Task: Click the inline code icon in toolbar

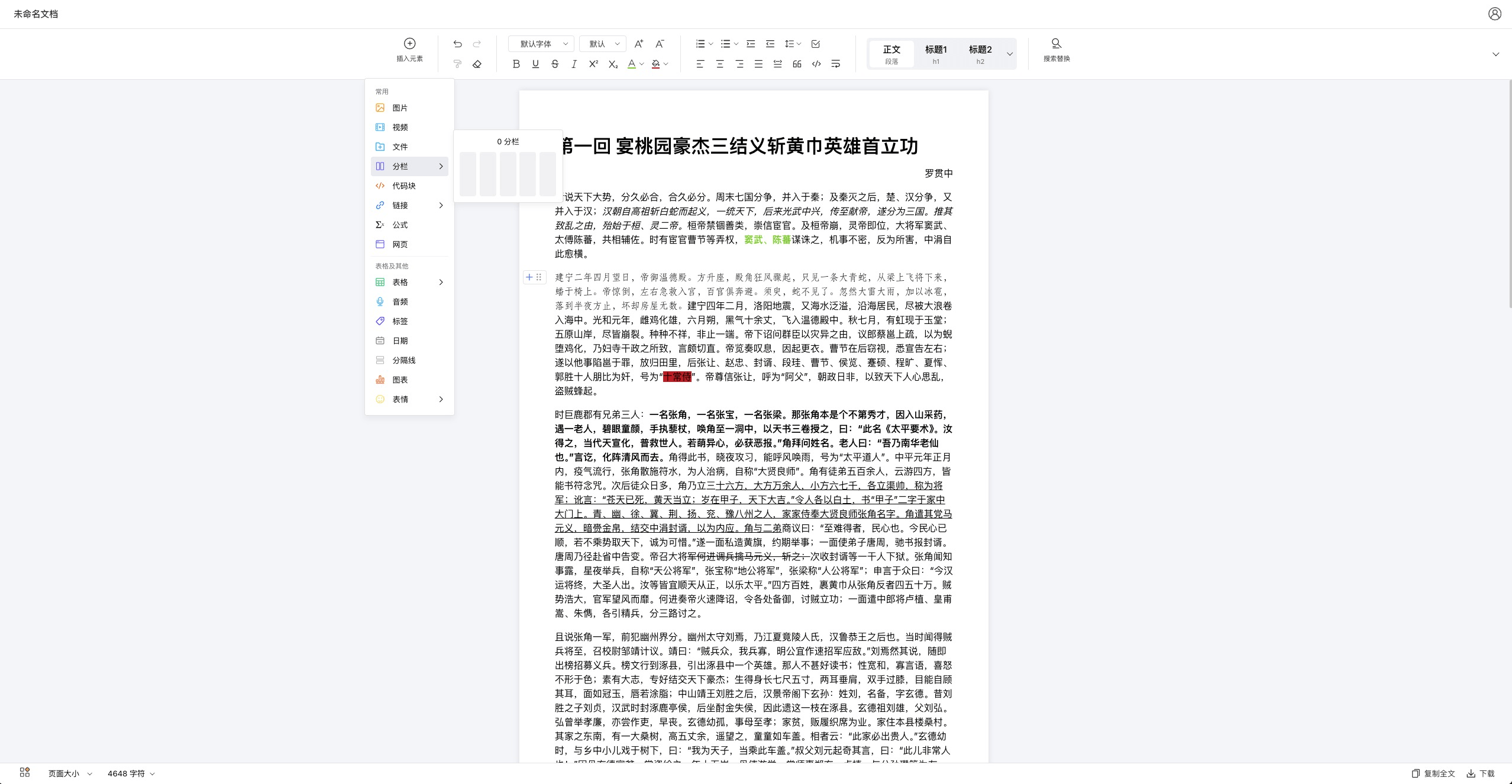Action: click(x=816, y=64)
